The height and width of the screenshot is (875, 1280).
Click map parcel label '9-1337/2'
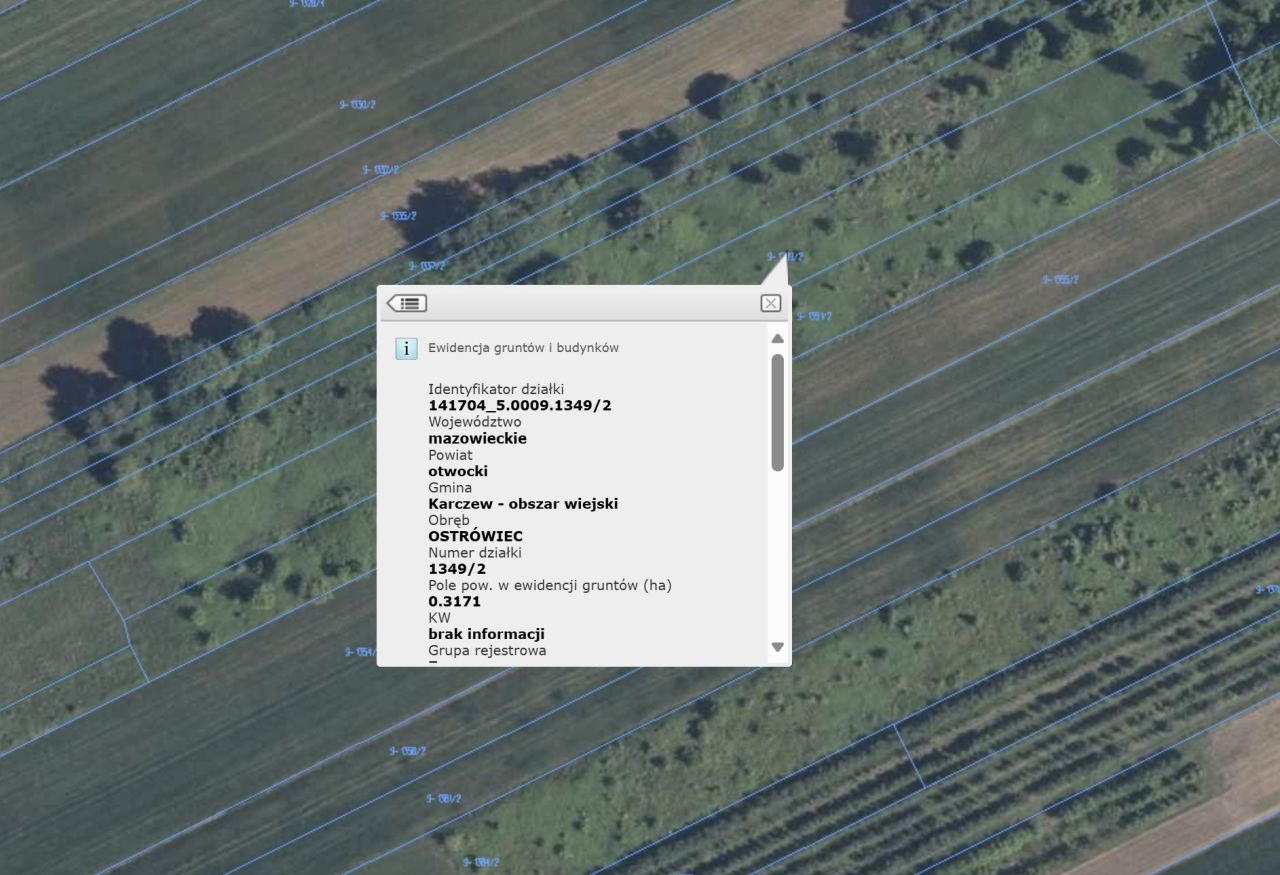click(427, 266)
